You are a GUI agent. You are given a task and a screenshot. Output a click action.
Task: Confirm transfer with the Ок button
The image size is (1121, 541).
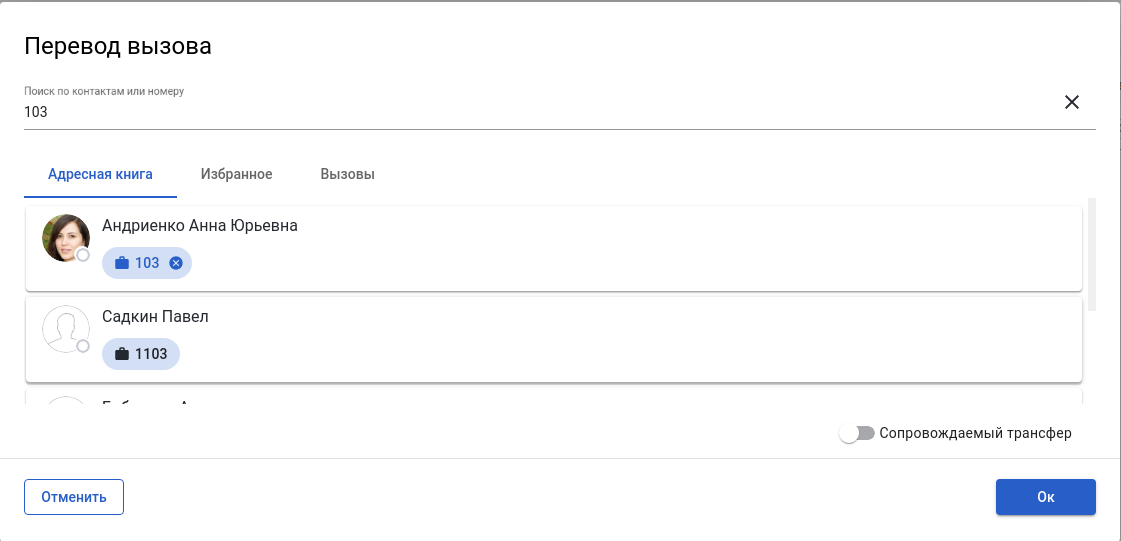(x=1045, y=497)
